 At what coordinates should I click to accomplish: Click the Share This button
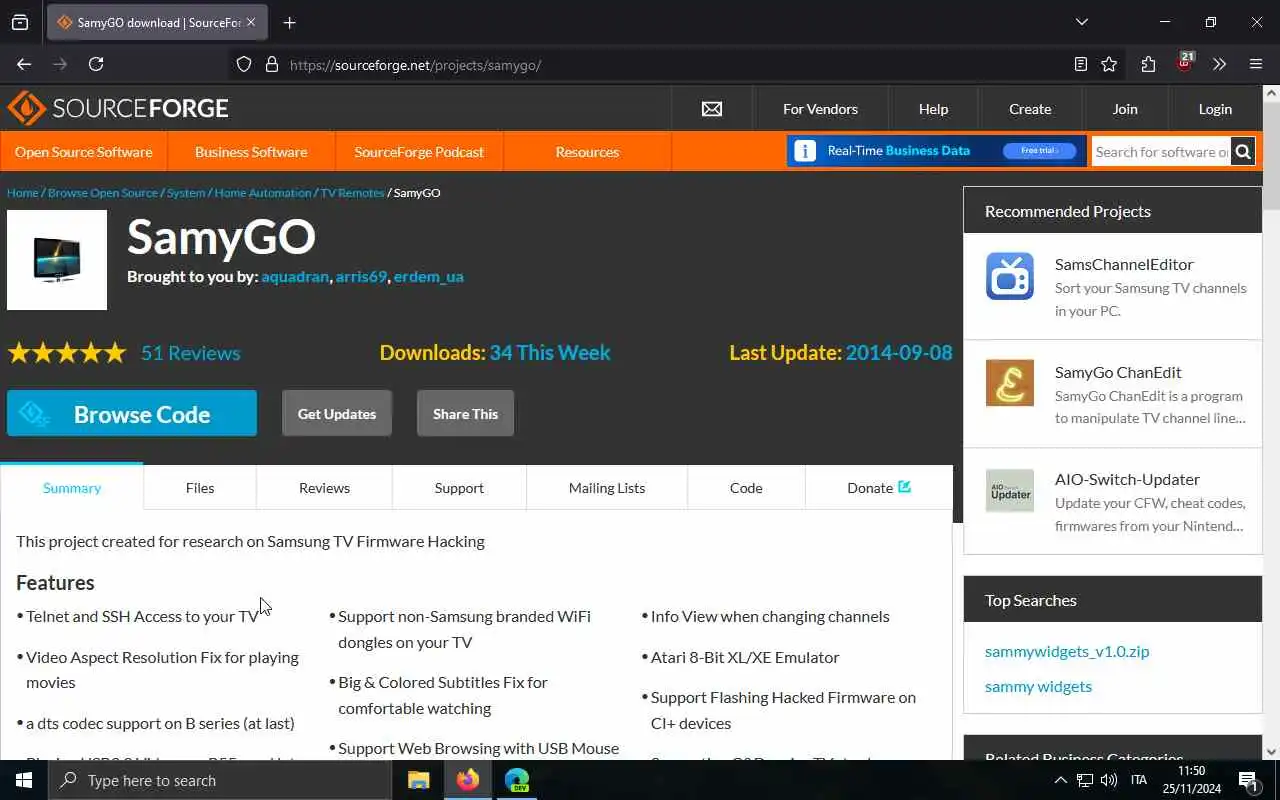click(465, 414)
